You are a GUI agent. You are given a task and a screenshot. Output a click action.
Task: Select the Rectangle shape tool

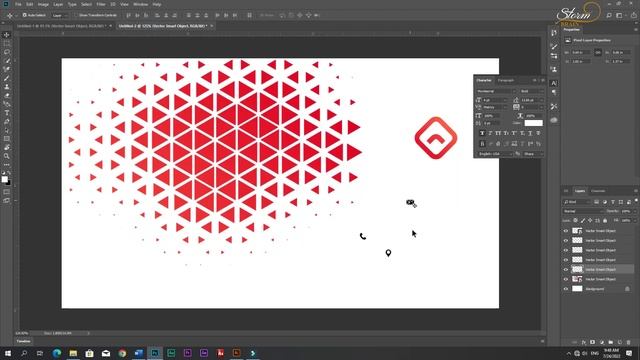(7, 139)
